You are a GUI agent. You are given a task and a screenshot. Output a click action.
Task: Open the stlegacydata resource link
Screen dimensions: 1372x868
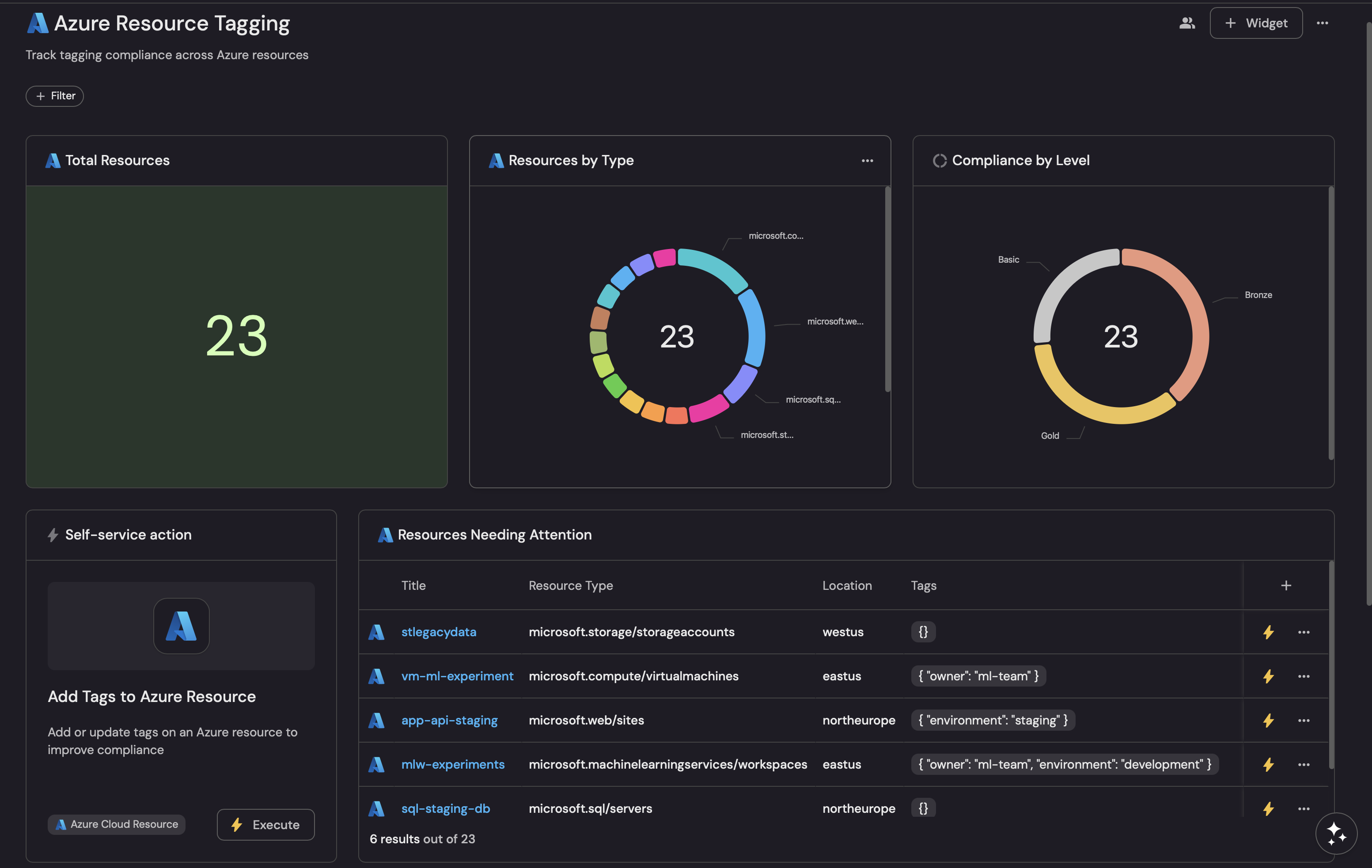pos(438,632)
